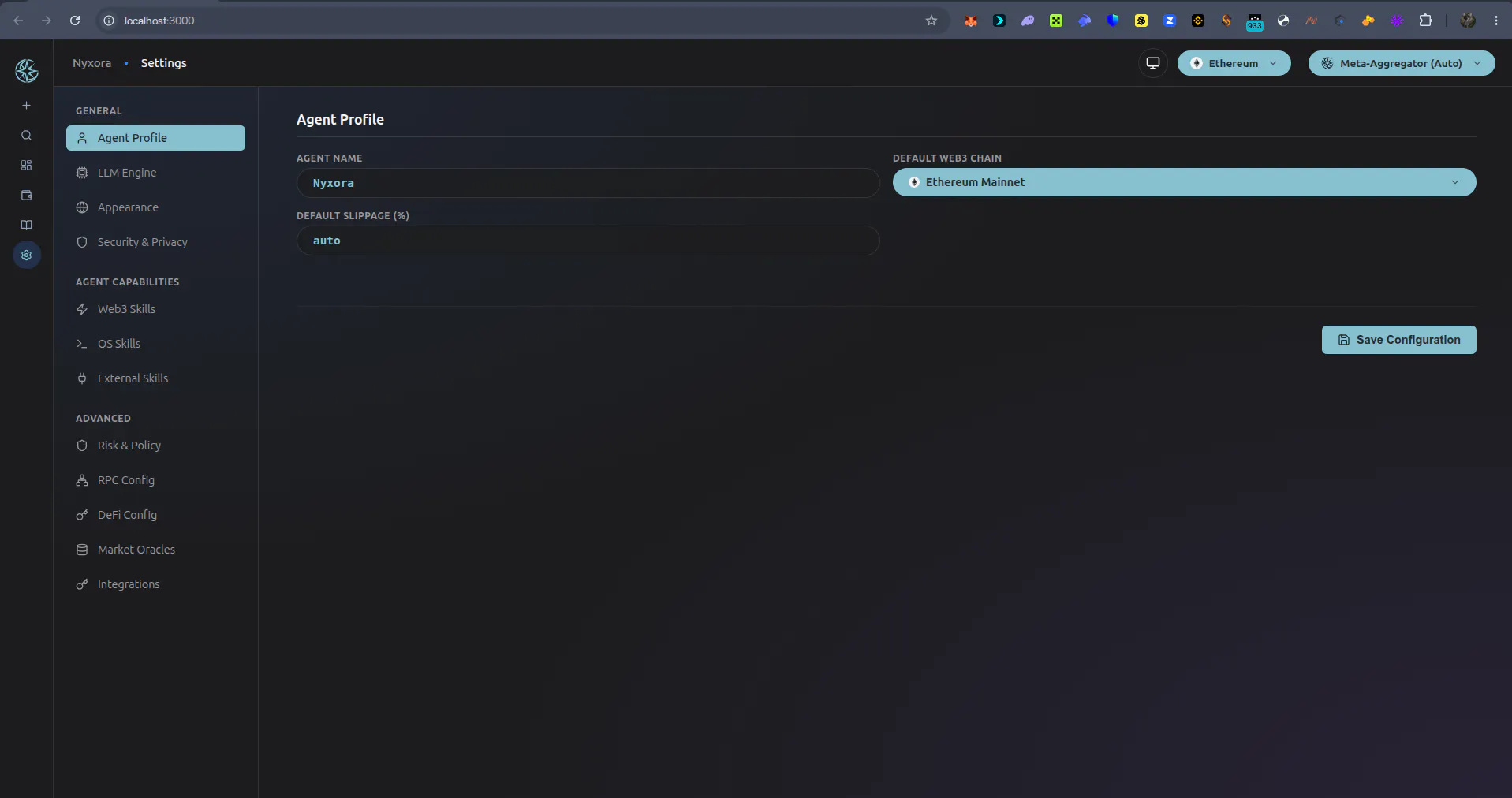Bookmark page with the star icon

931,21
